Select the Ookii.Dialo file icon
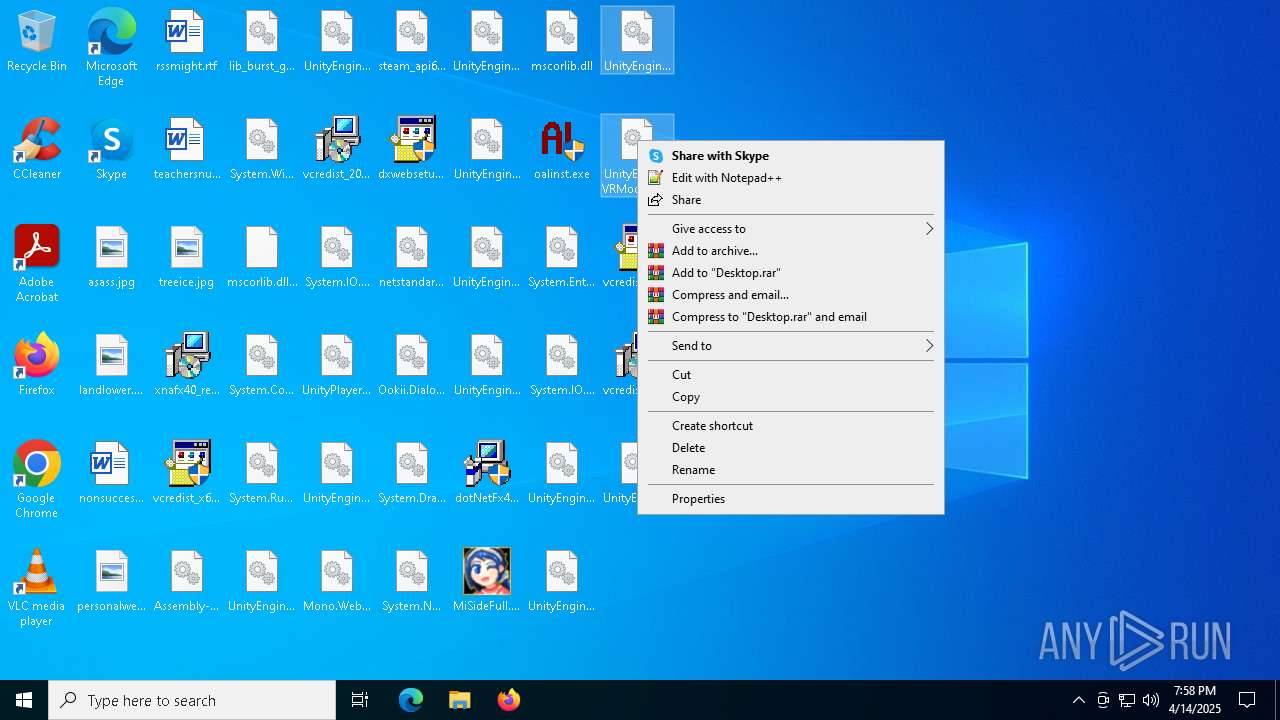This screenshot has height=720, width=1280. (412, 365)
